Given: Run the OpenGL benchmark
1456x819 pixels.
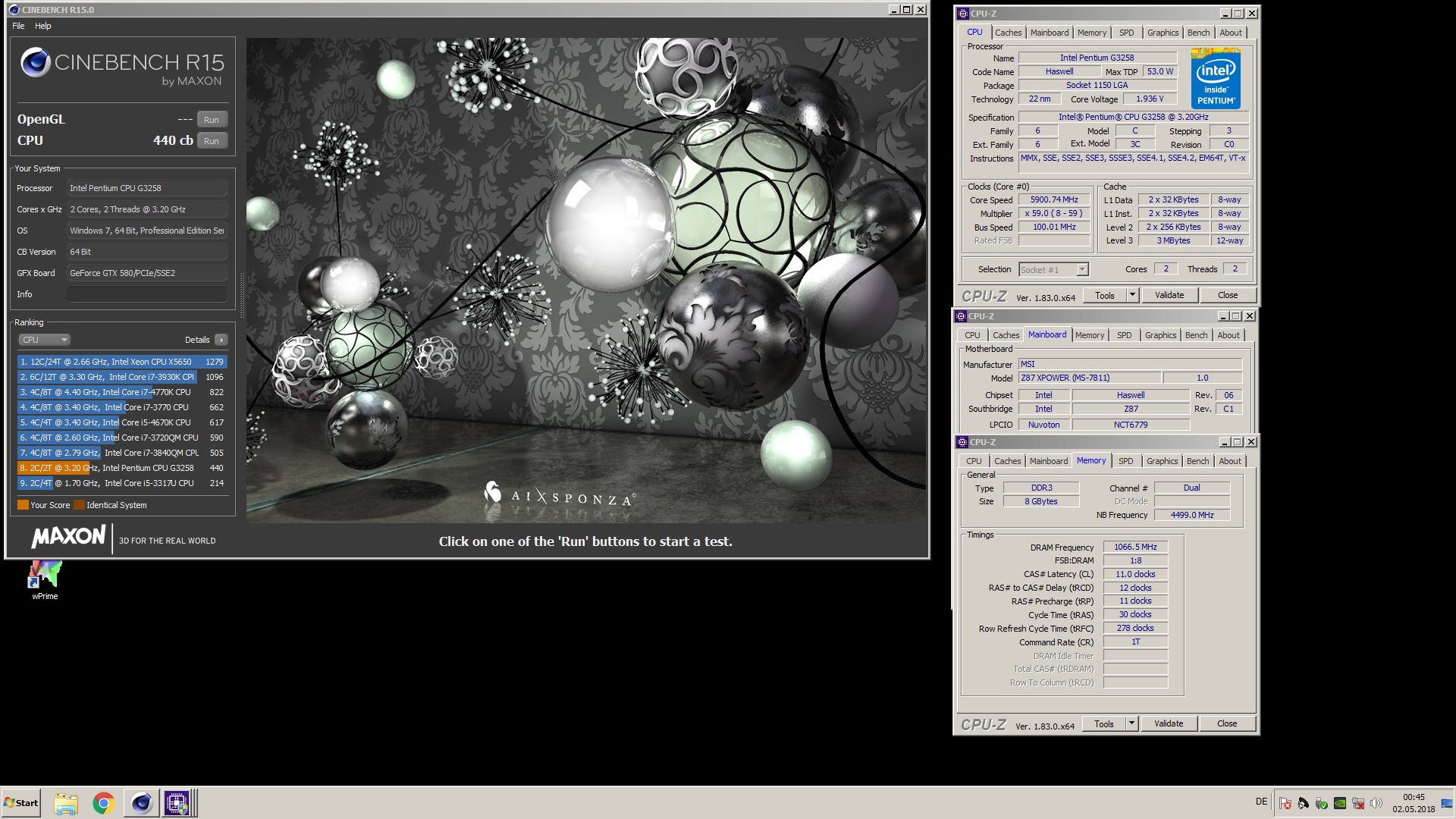Looking at the screenshot, I should 212,120.
